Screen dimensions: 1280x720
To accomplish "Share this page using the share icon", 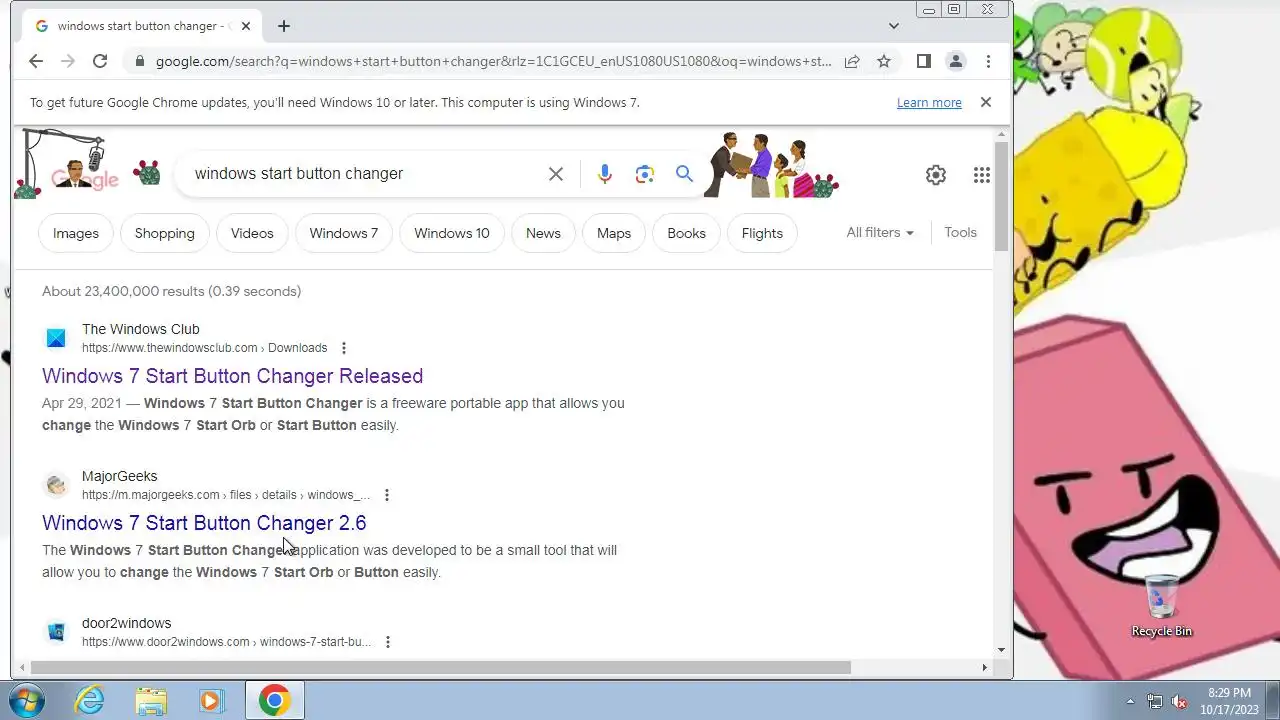I will coord(852,61).
